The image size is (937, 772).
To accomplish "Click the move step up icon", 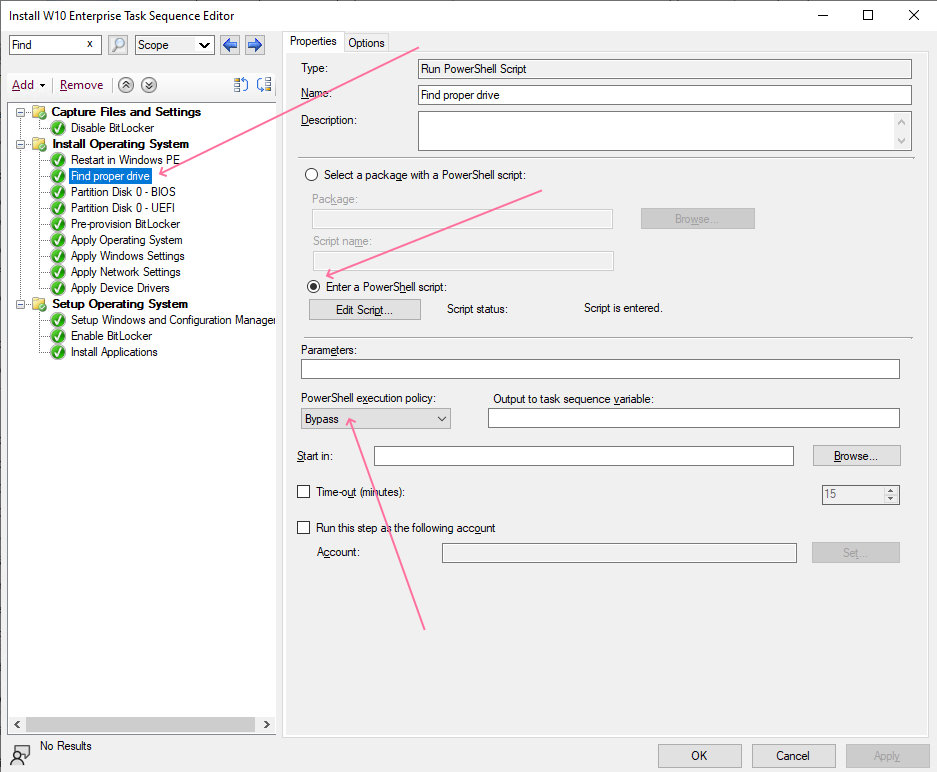I will click(240, 85).
